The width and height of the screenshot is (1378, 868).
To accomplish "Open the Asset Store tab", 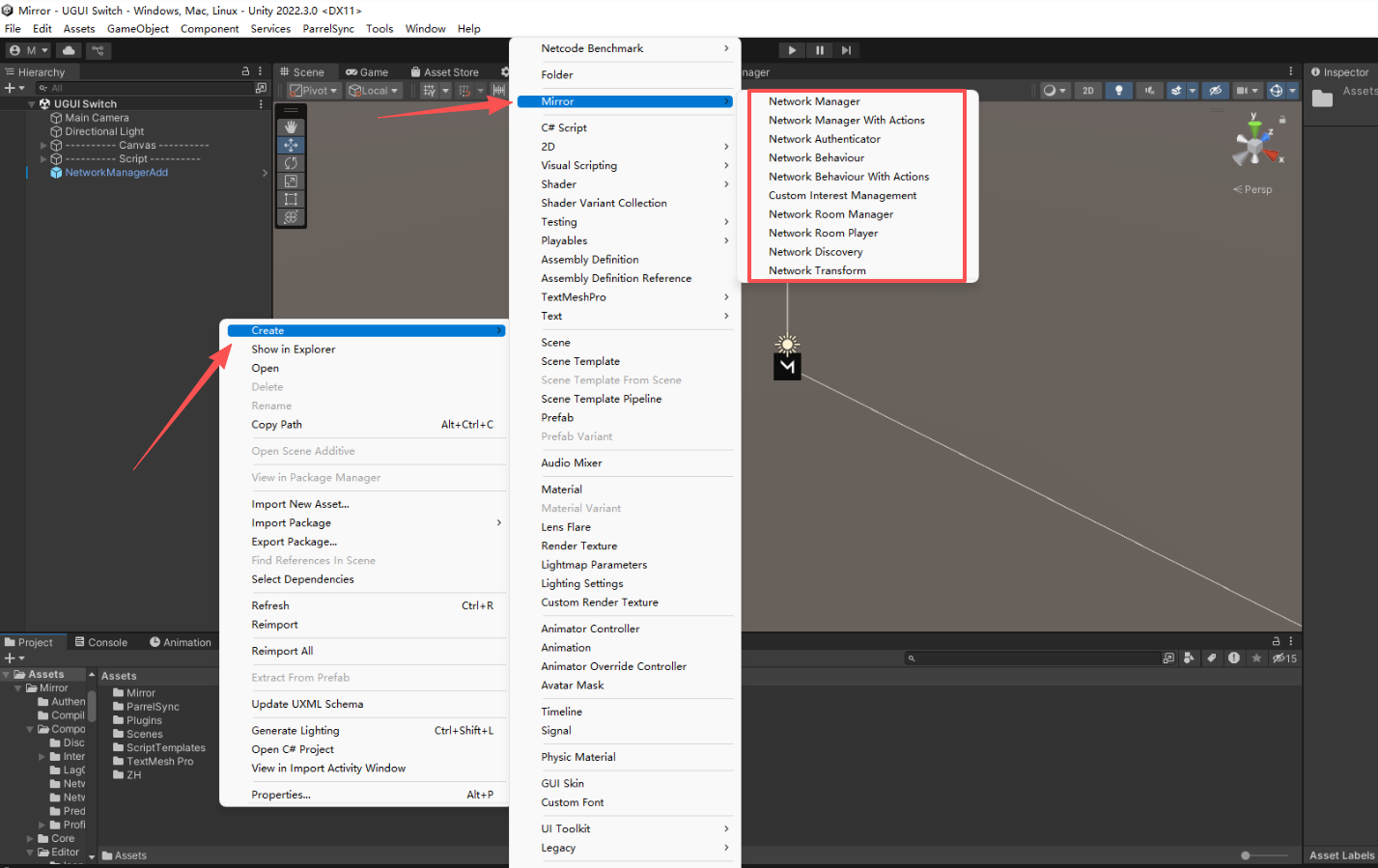I will [x=444, y=72].
